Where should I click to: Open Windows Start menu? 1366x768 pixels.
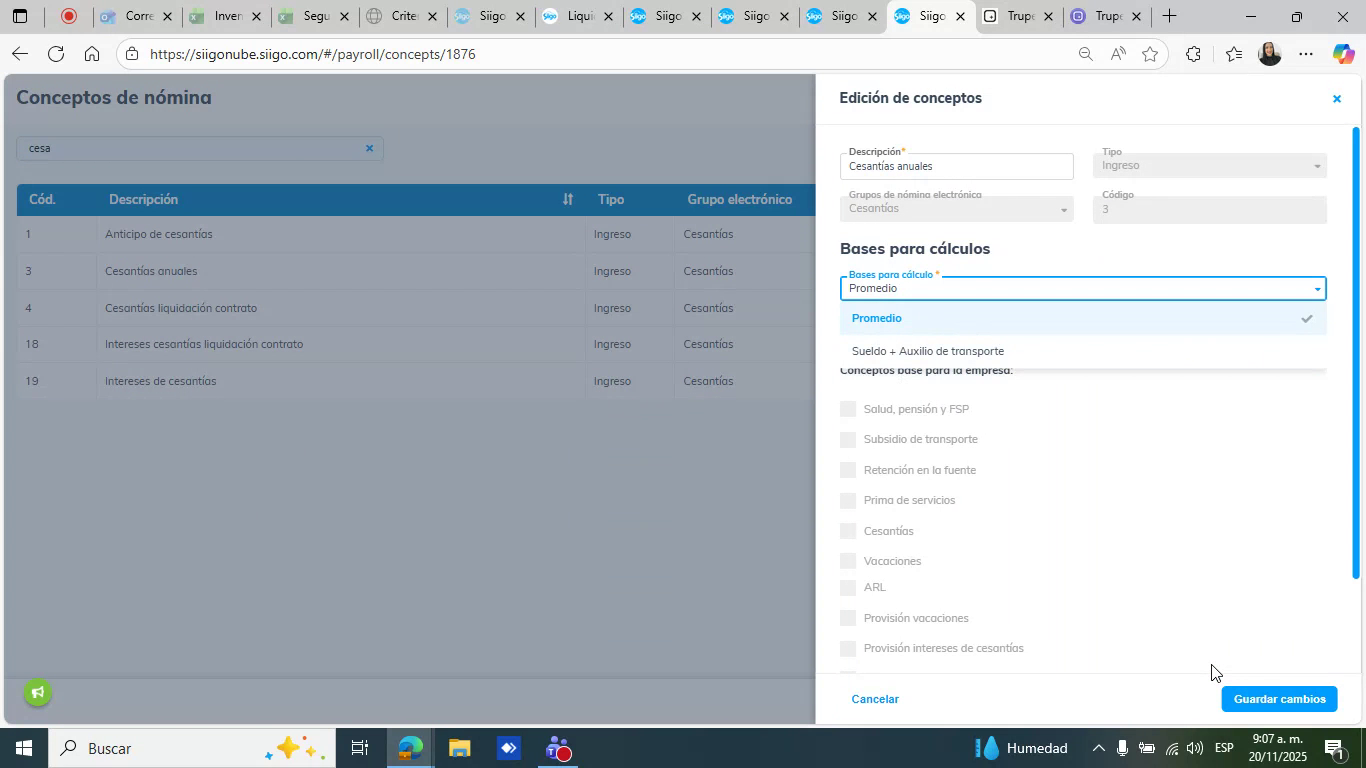pos(22,748)
